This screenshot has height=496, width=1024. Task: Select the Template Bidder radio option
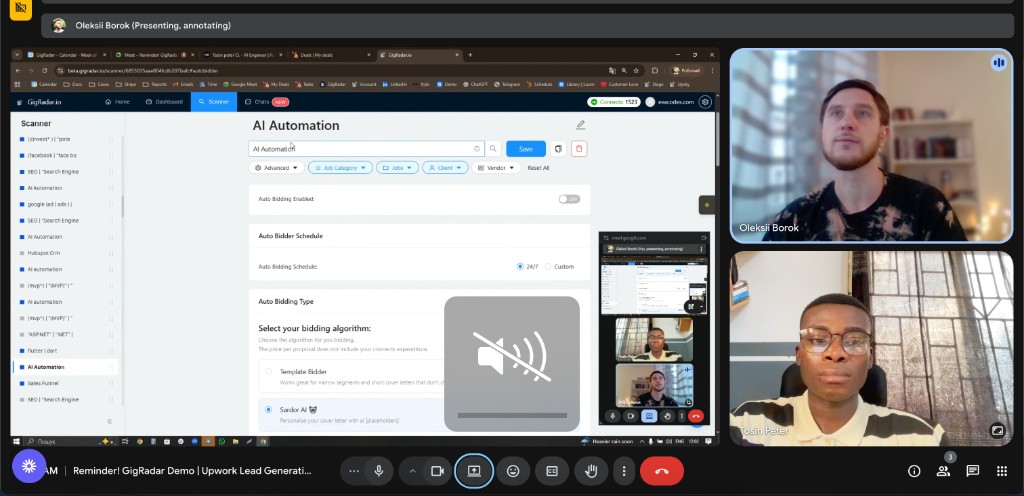pyautogui.click(x=268, y=371)
